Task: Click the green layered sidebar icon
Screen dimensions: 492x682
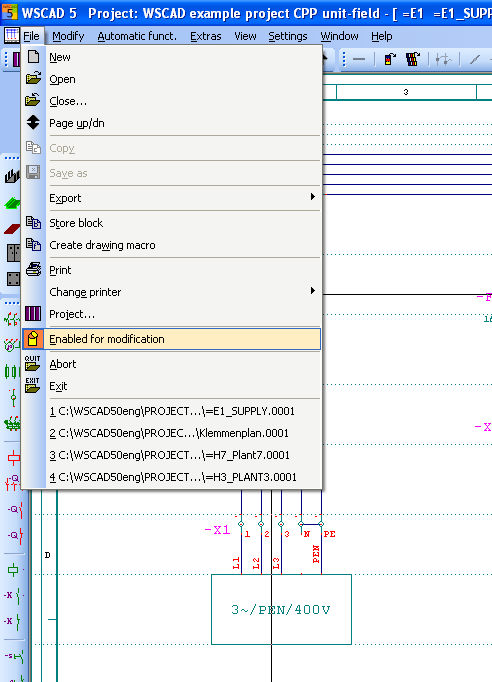Action: click(x=12, y=202)
